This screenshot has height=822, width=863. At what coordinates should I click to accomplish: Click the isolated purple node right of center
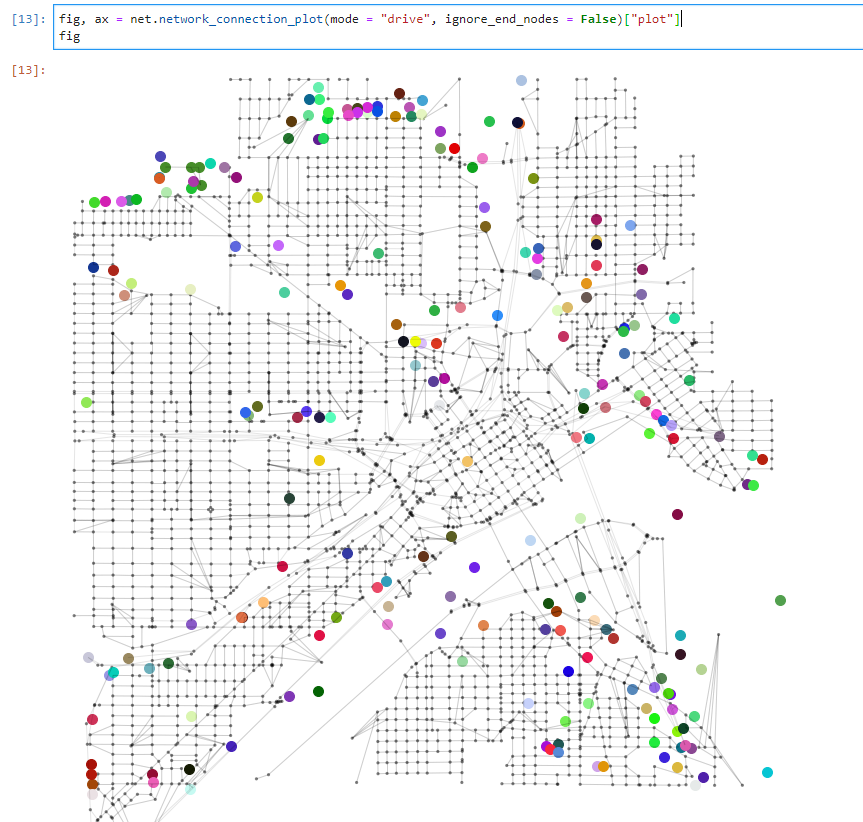(x=473, y=568)
